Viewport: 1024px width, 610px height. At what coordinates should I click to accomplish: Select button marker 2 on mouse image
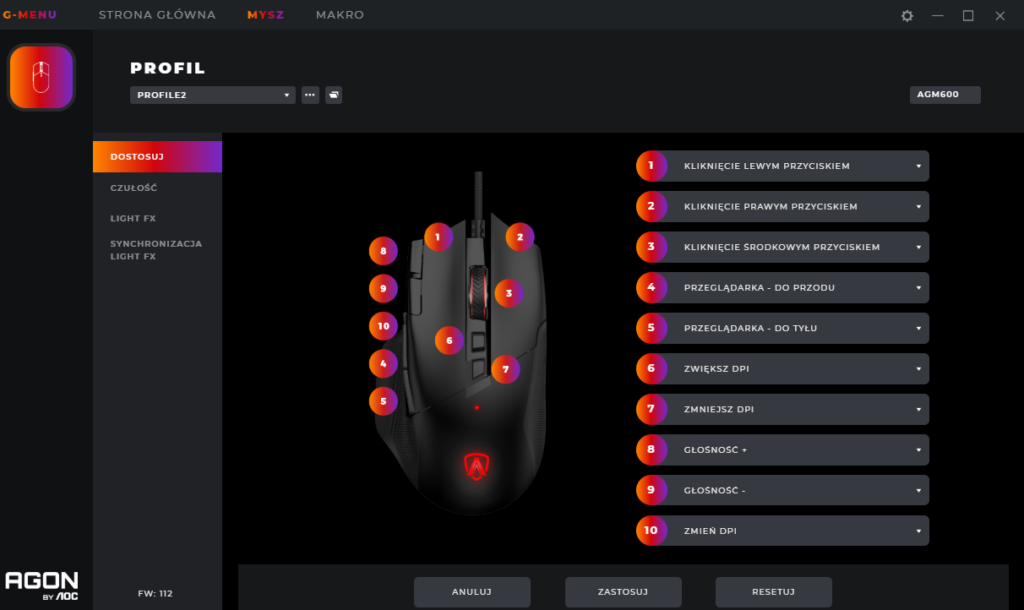[520, 237]
